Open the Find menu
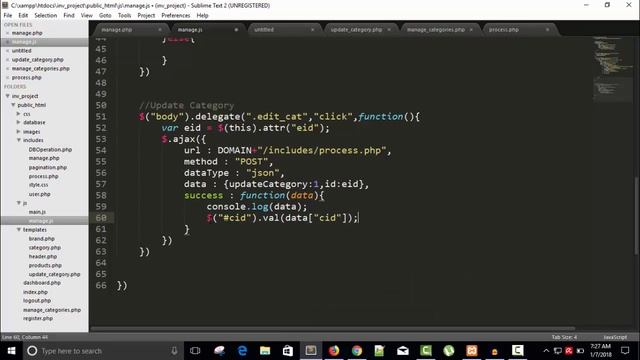The width and height of the screenshot is (640, 360). pos(69,16)
